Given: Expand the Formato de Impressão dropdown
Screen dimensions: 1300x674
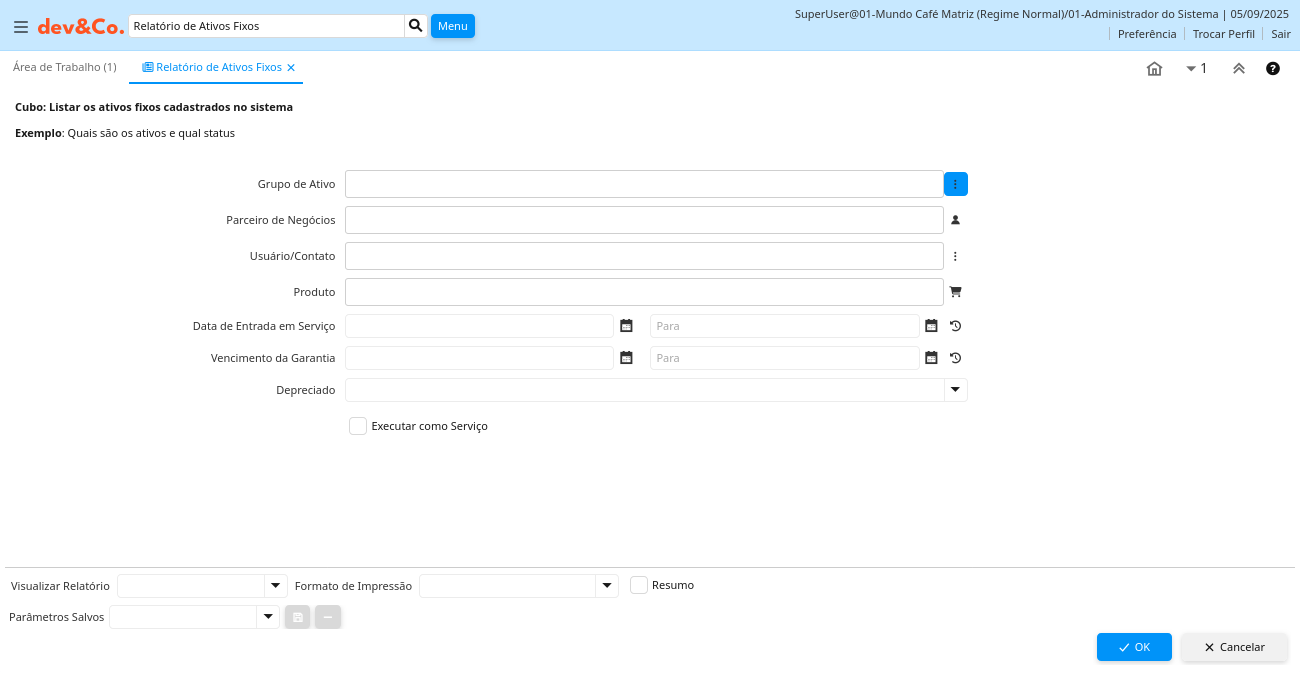Looking at the screenshot, I should pyautogui.click(x=606, y=586).
